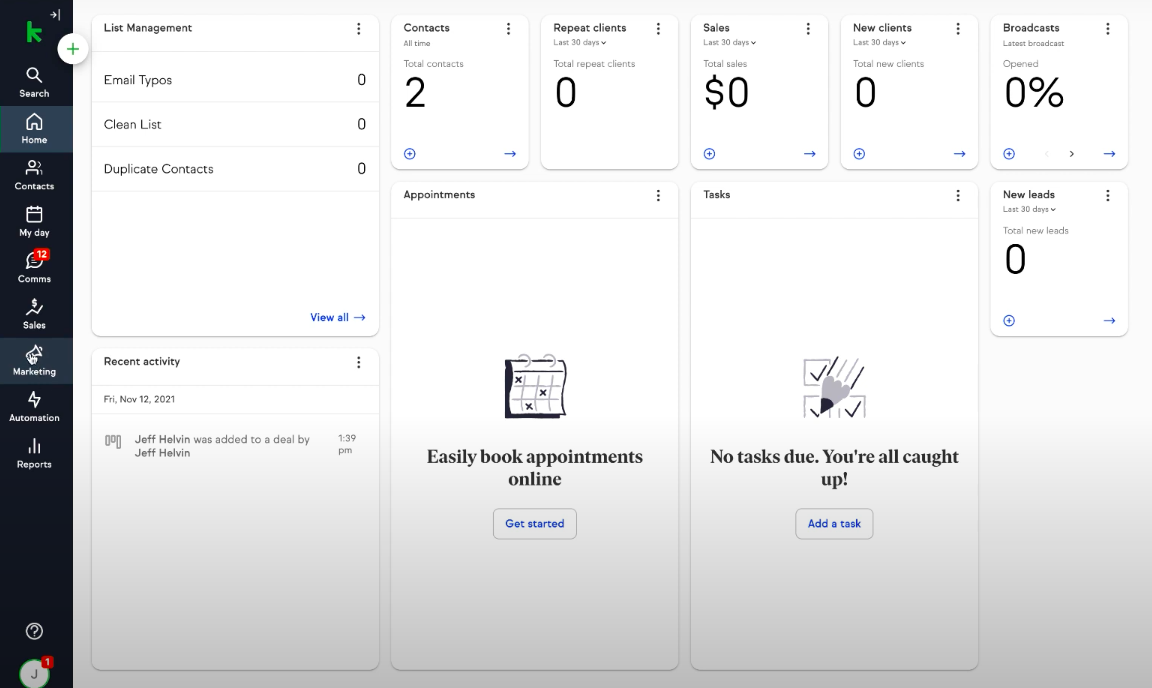Image resolution: width=1152 pixels, height=688 pixels.
Task: Open Comms with 12 notifications
Action: (x=34, y=268)
